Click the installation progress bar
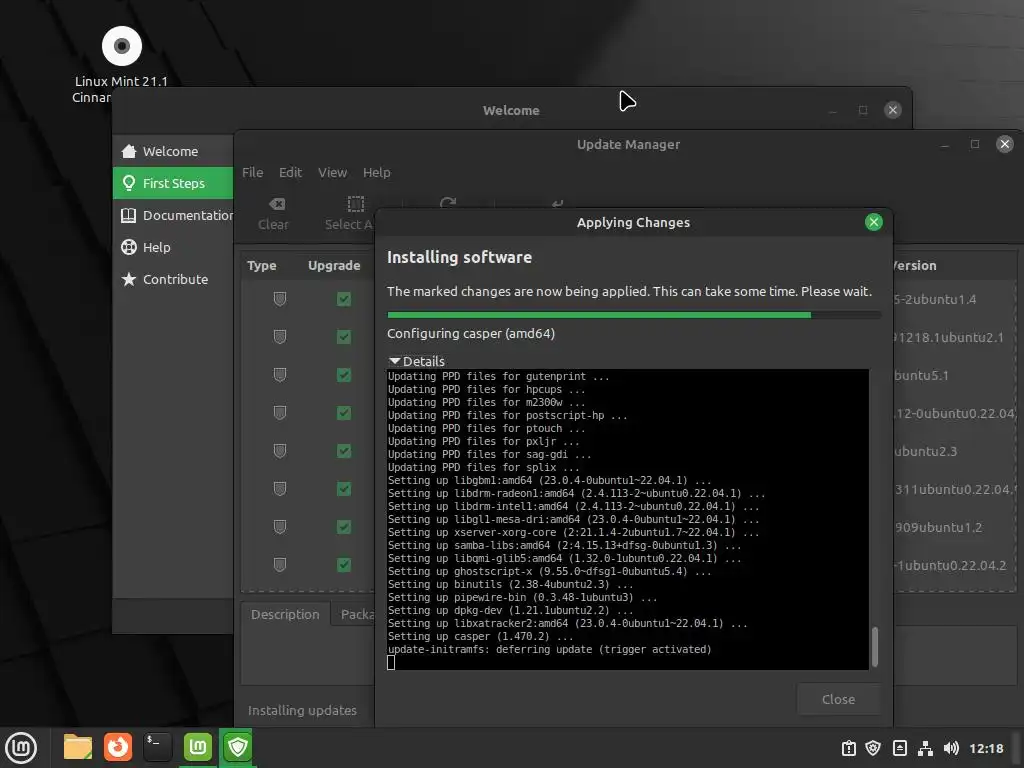Viewport: 1024px width, 768px height. coord(633,315)
